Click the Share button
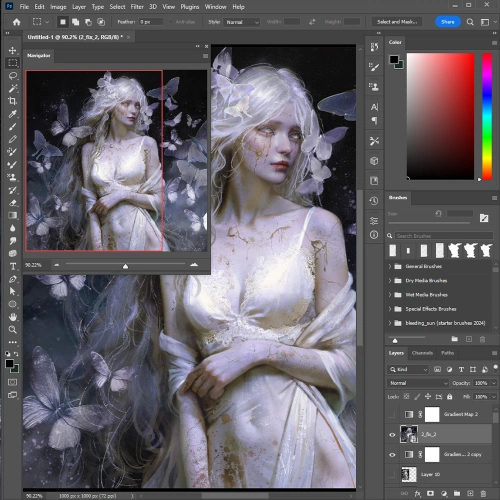The image size is (500, 500). pos(448,22)
